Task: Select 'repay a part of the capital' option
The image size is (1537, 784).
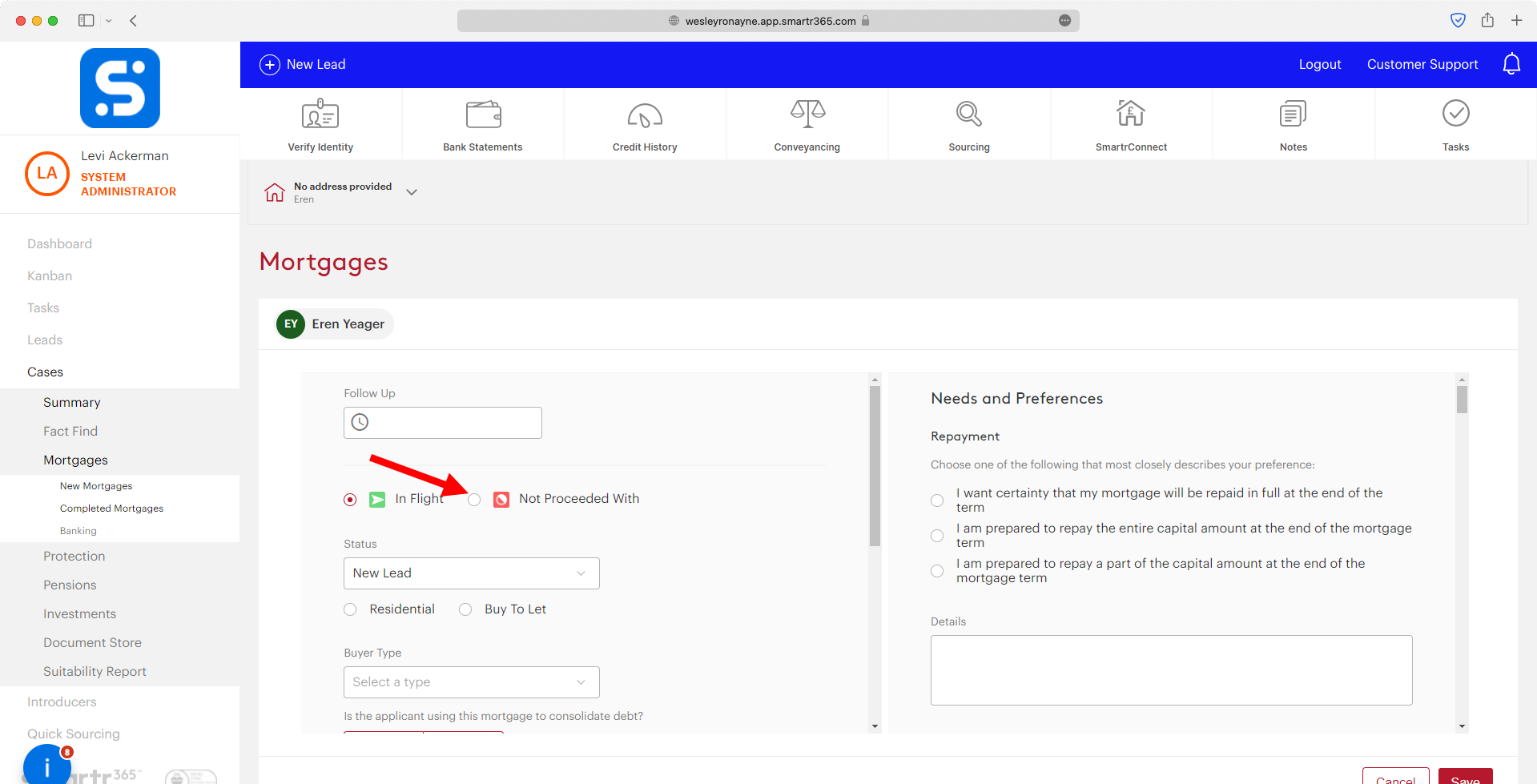Action: (937, 571)
